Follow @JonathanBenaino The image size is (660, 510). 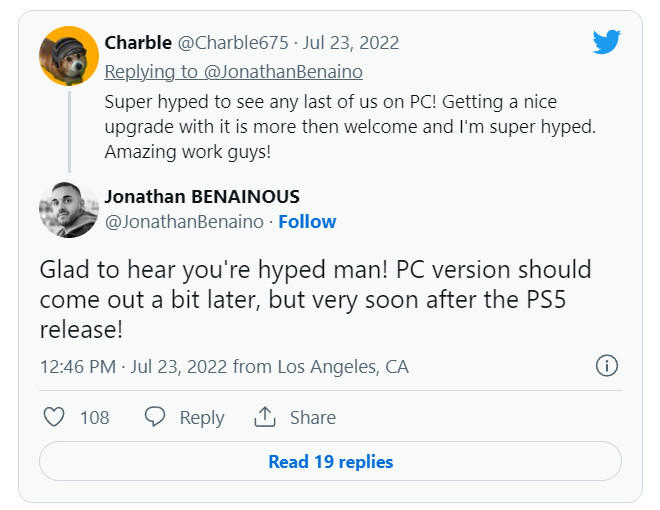coord(307,221)
